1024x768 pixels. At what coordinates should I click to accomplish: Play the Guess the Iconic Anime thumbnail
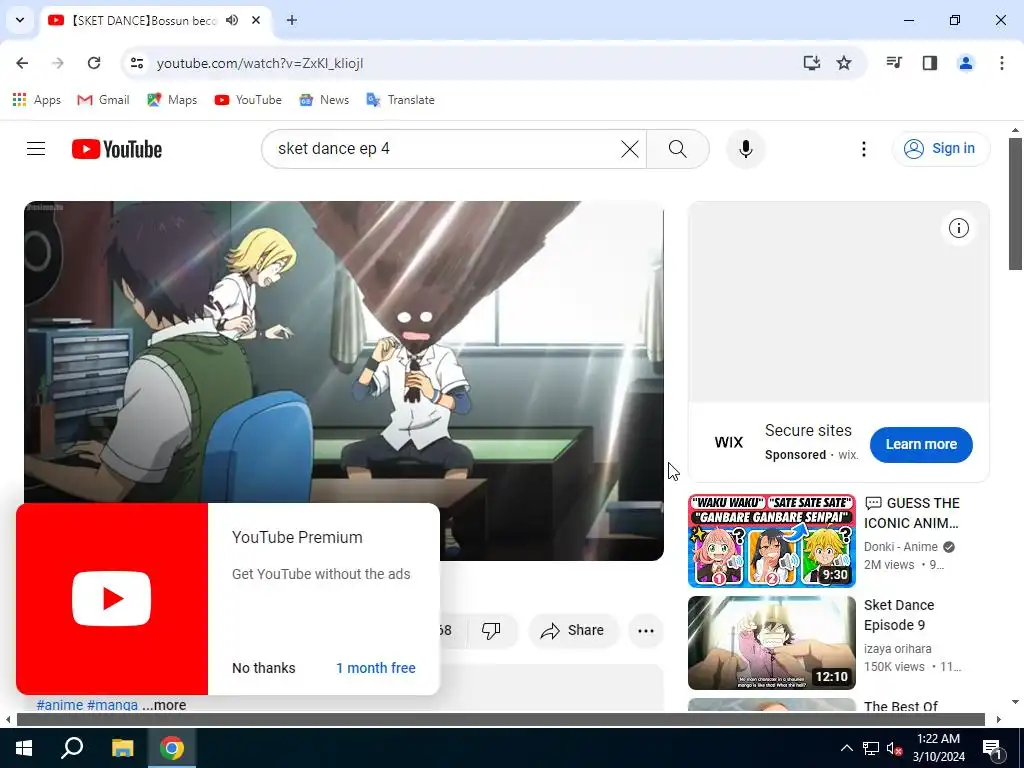pyautogui.click(x=771, y=541)
